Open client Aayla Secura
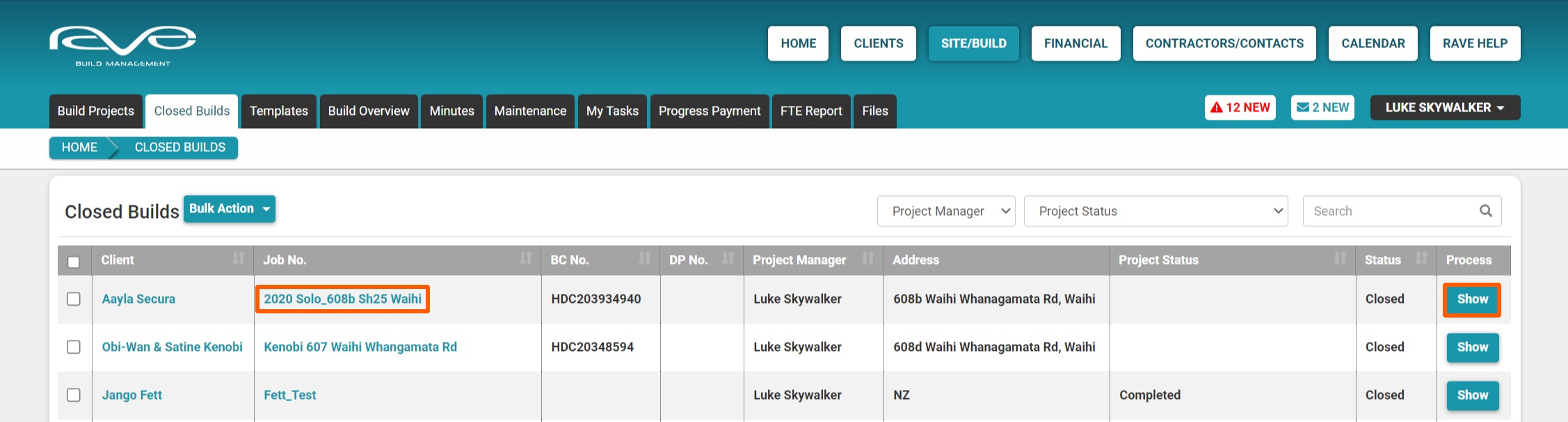 pos(138,299)
